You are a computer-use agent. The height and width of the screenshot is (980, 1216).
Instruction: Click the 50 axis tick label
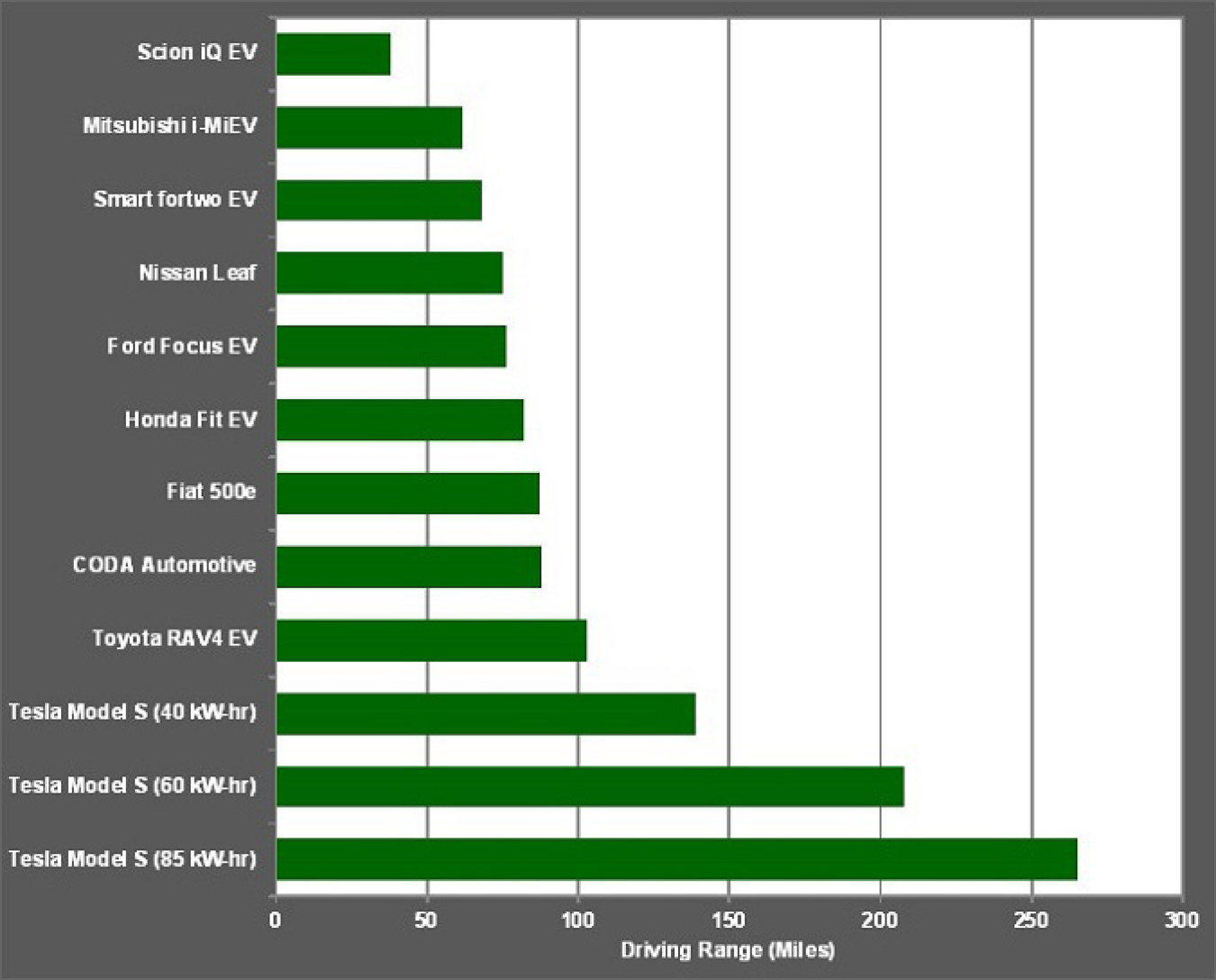click(426, 920)
